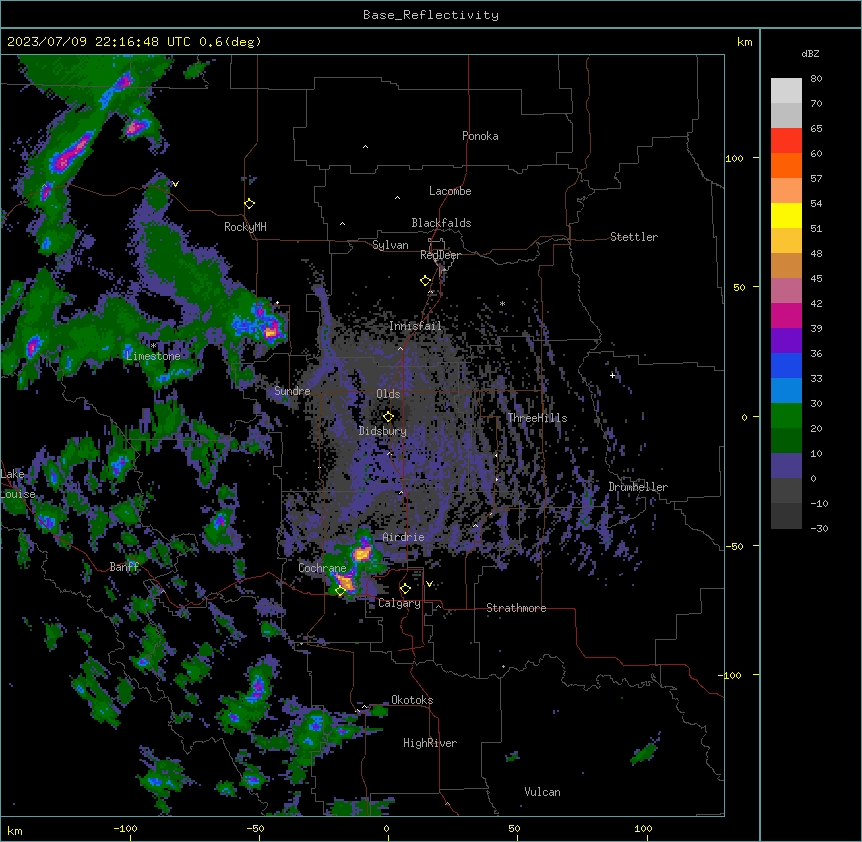Click the 100 tick on the right axis

coord(734,158)
